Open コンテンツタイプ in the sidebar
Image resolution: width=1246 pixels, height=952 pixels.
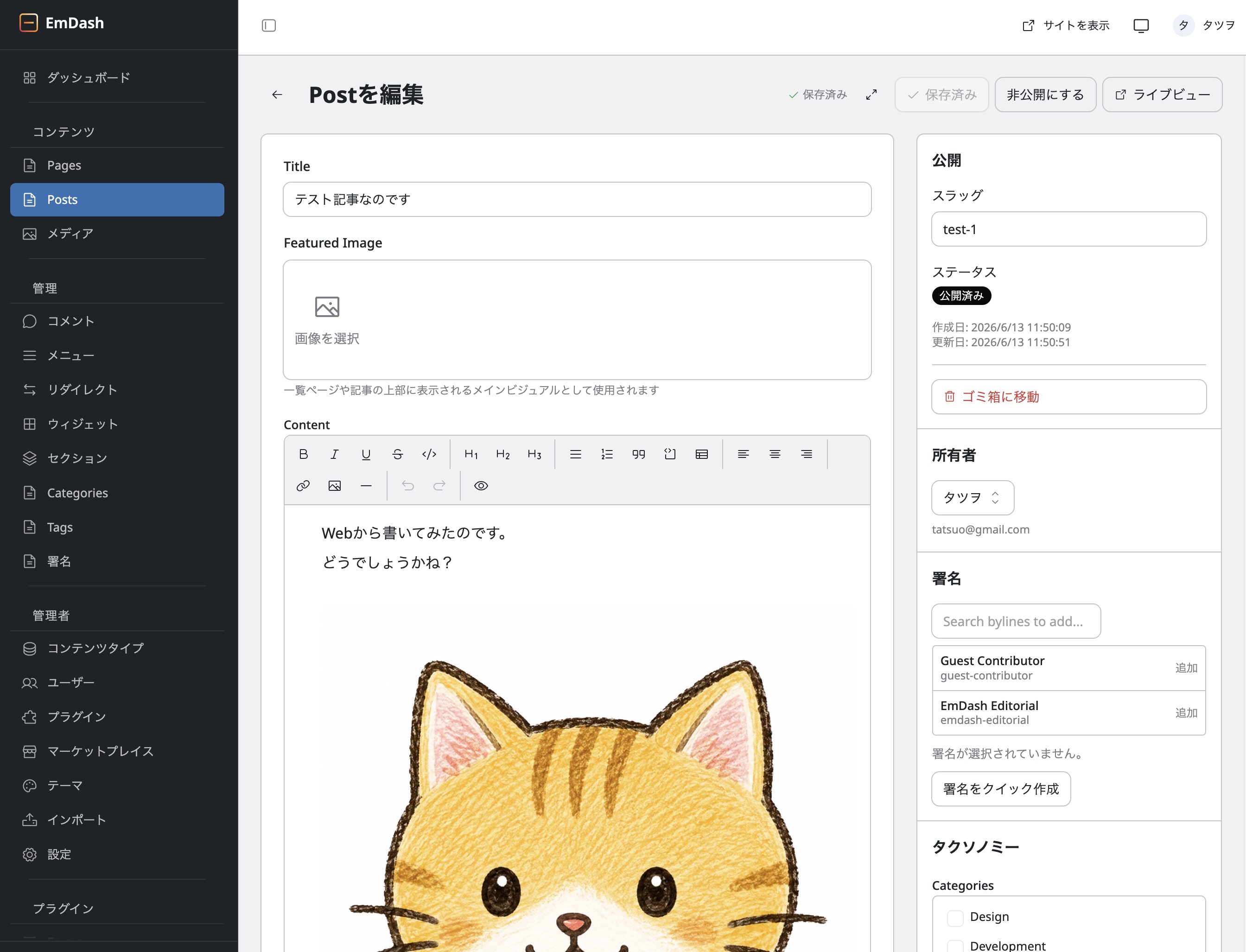117,648
